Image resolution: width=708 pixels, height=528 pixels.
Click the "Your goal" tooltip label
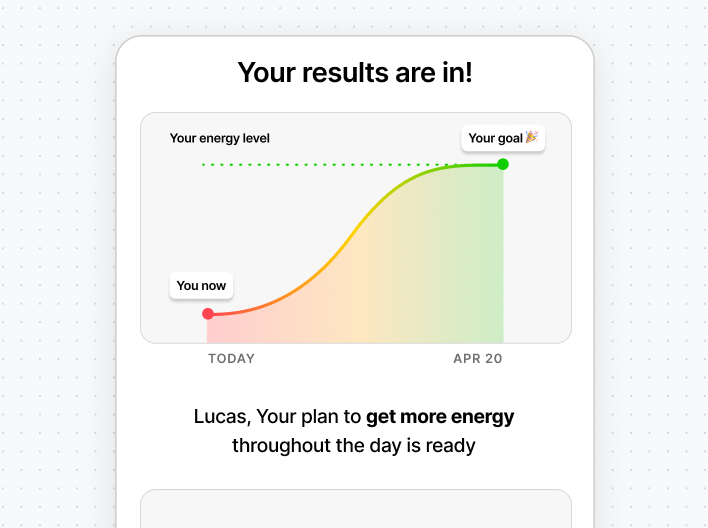point(496,139)
